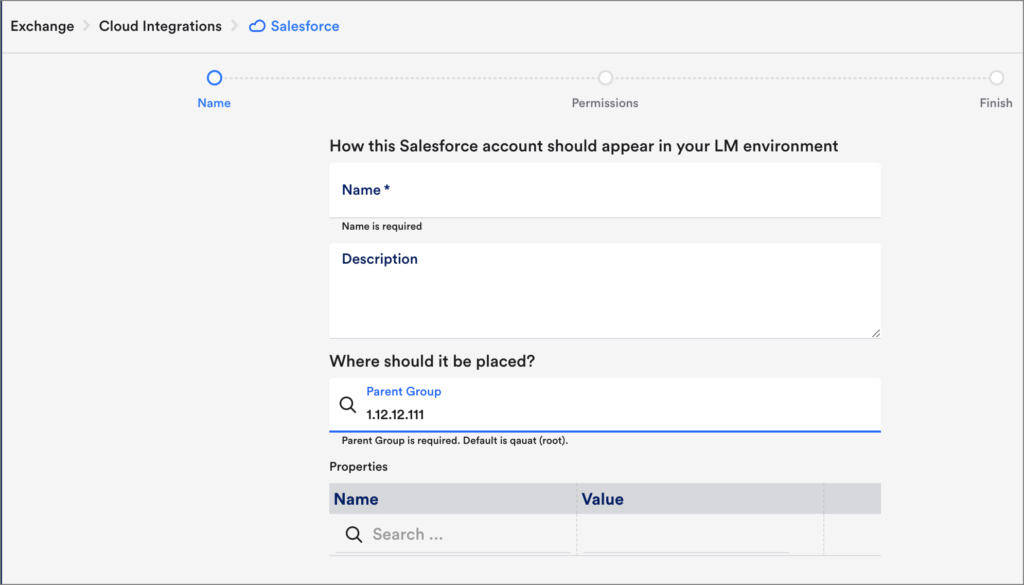1024x585 pixels.
Task: Select the Name step circle
Action: [214, 78]
